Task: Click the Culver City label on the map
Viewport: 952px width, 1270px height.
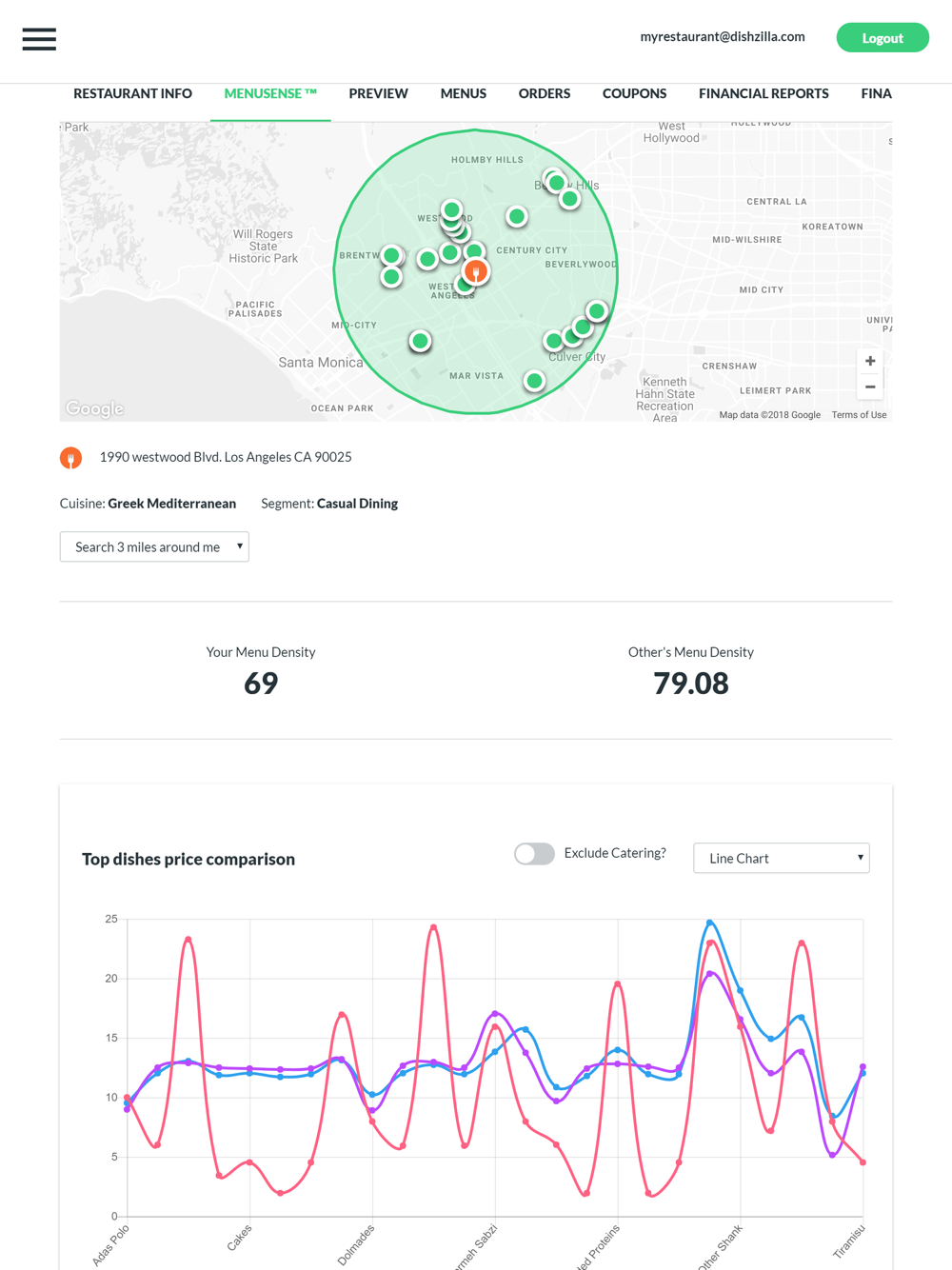Action: tap(577, 357)
